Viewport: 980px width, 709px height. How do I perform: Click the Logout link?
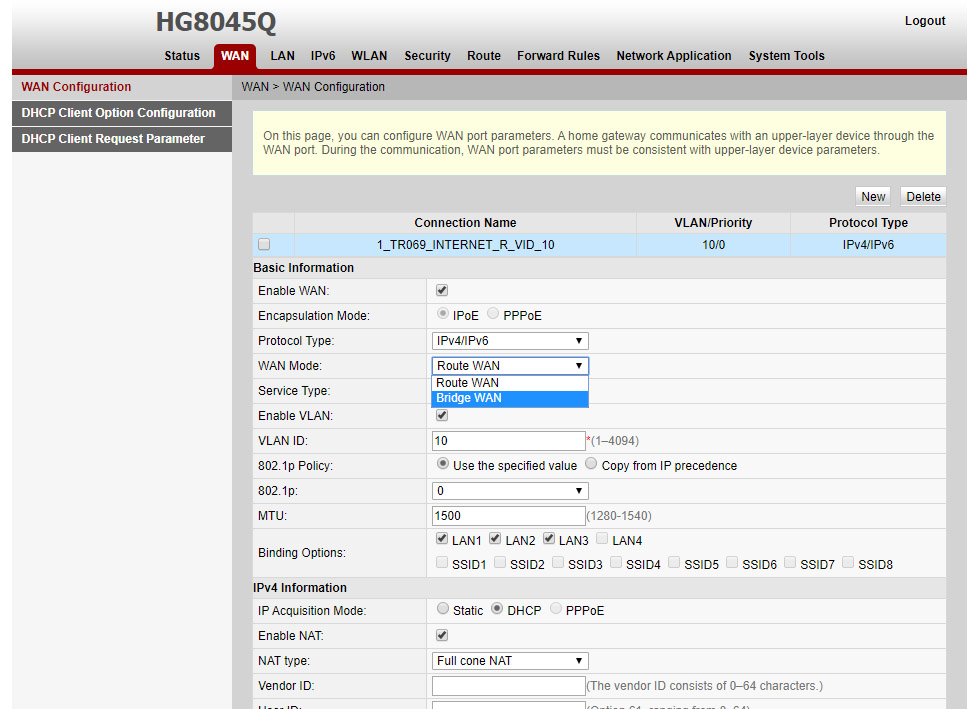click(x=925, y=21)
